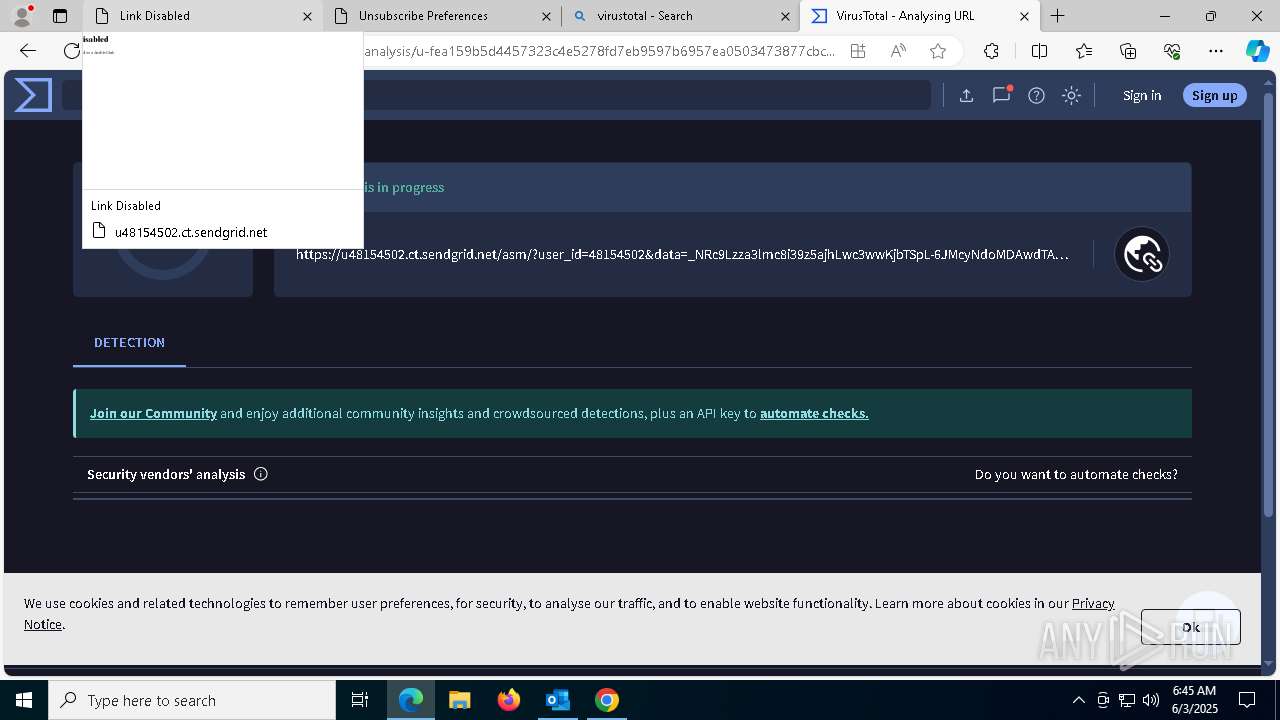Image resolution: width=1280 pixels, height=720 pixels.
Task: Open Edge settings and more menu
Action: pyautogui.click(x=1216, y=51)
